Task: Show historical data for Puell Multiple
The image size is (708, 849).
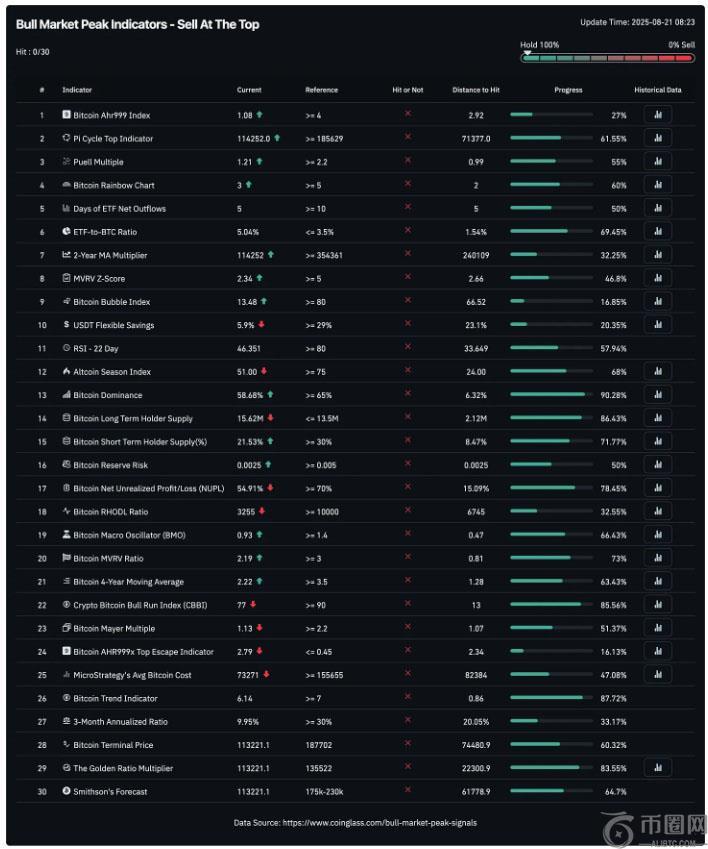Action: (x=657, y=161)
